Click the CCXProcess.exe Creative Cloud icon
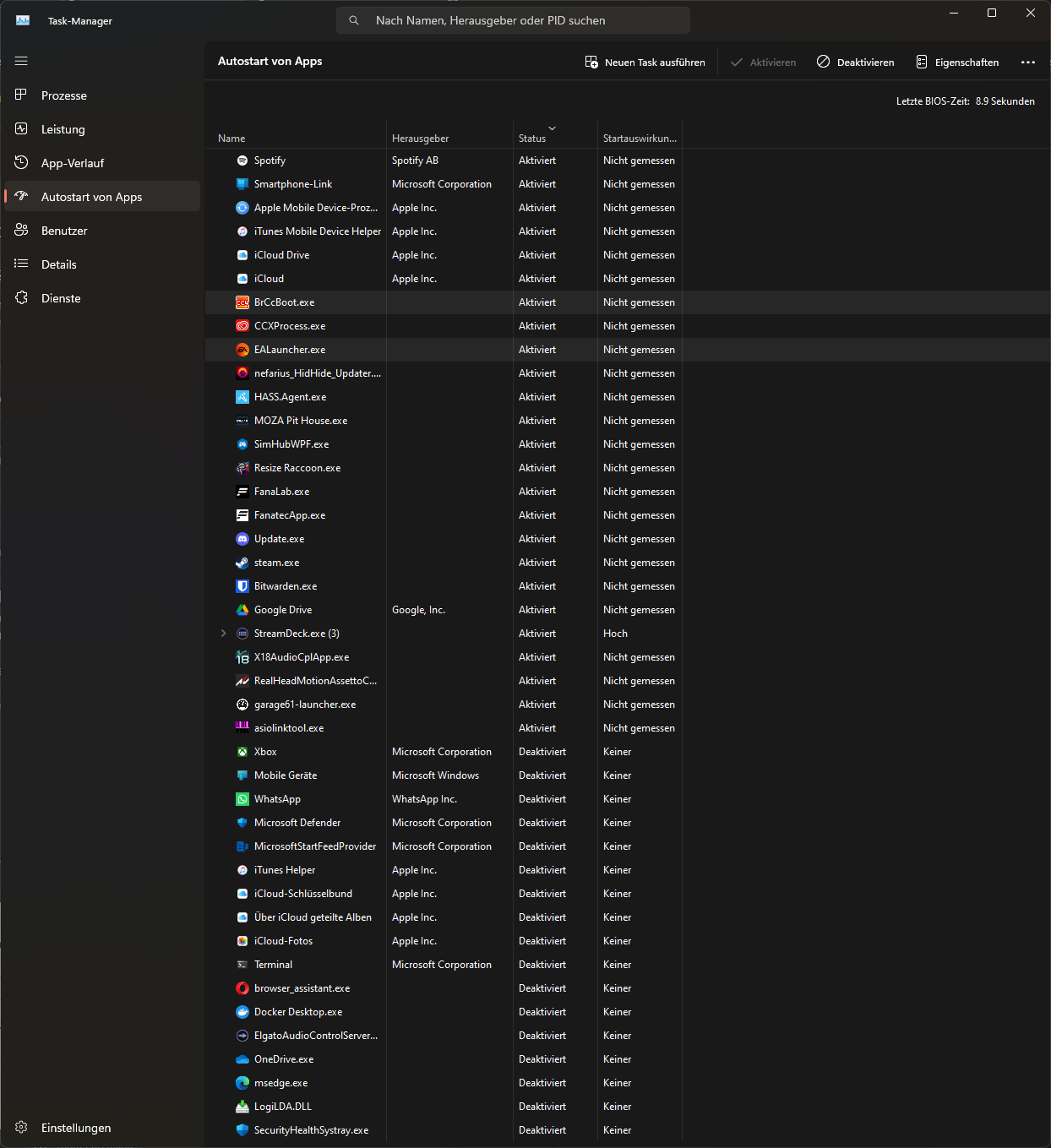This screenshot has width=1051, height=1148. [242, 326]
